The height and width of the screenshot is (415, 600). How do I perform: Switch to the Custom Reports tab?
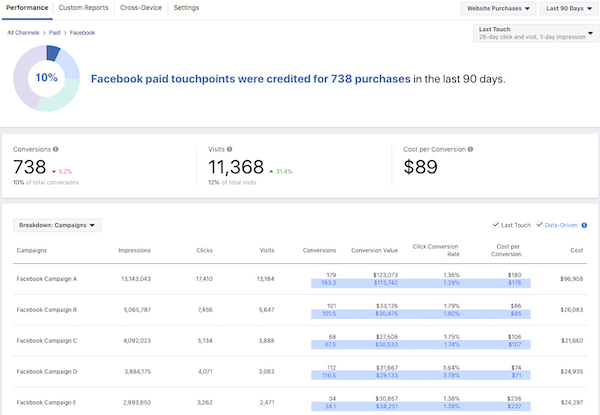[x=84, y=7]
